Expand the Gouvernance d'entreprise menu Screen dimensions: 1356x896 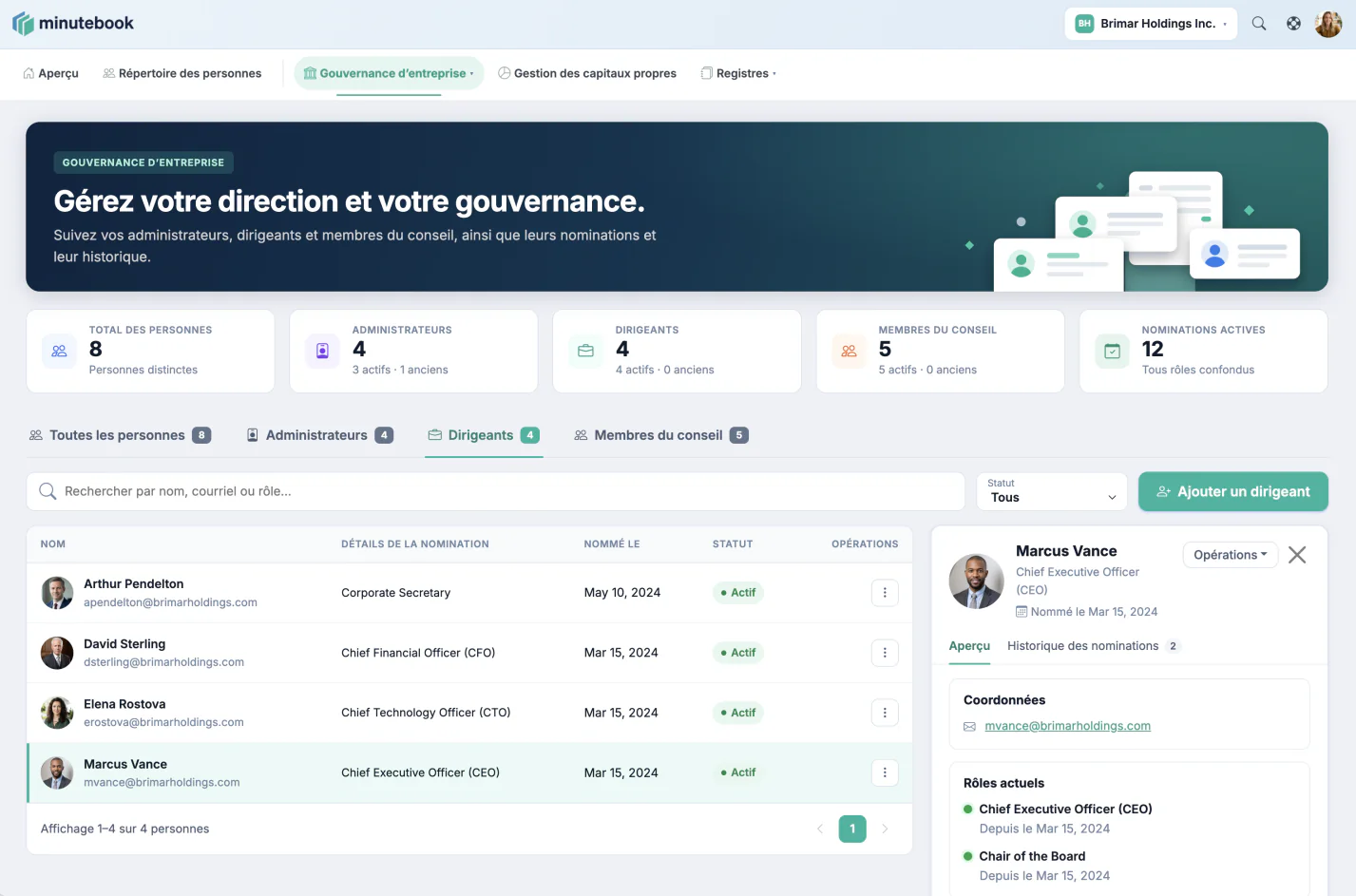389,73
